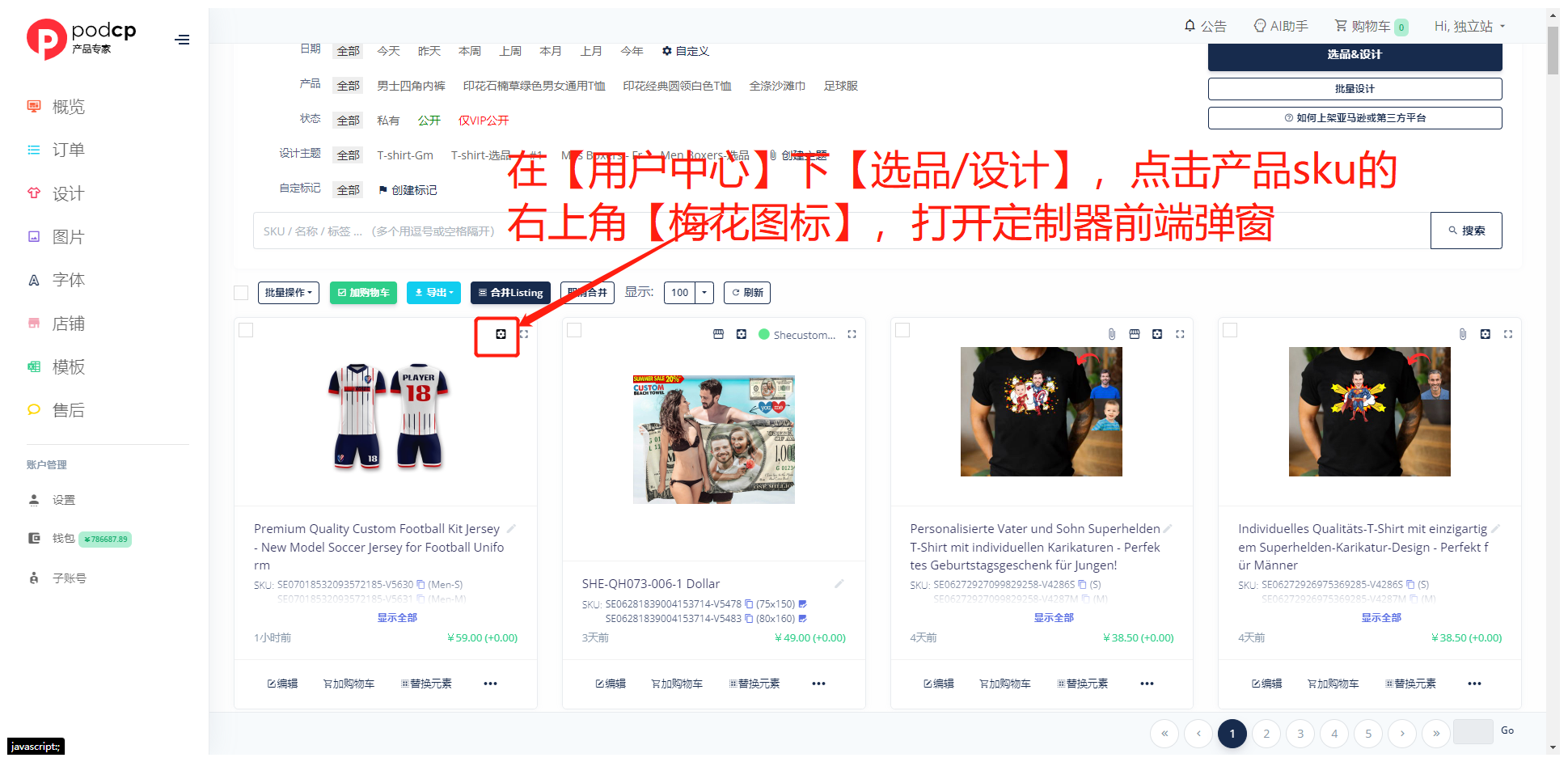Viewport: 1568px width, 762px height.
Task: Select the Vater und Sohn product checkbox
Action: pos(902,330)
